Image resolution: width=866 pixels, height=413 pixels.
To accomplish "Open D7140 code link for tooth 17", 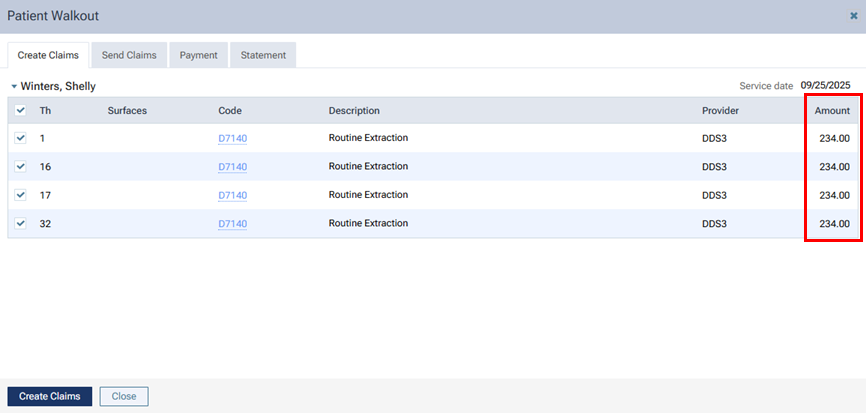I will tap(232, 196).
